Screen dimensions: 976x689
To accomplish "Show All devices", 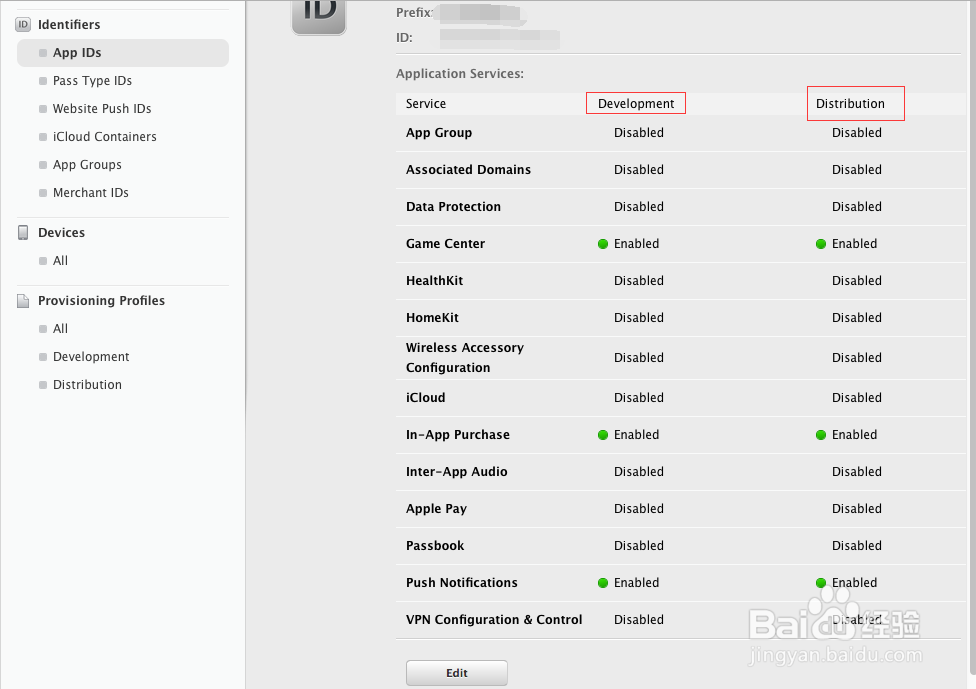I will click(60, 261).
